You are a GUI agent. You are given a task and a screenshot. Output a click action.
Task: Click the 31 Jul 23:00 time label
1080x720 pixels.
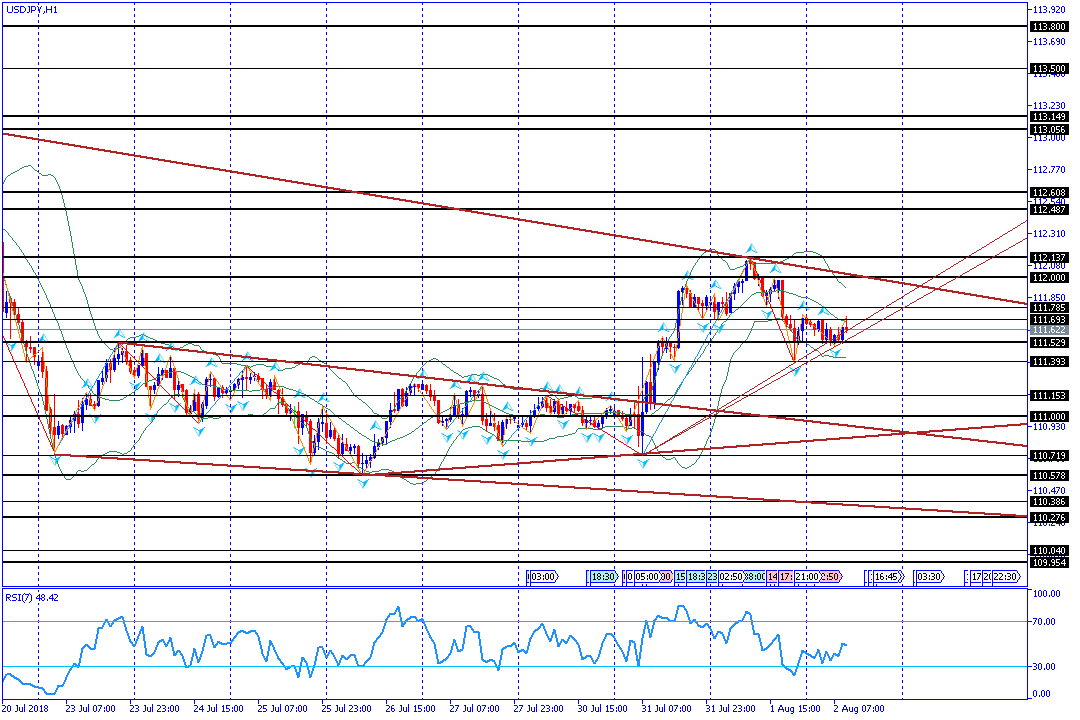click(731, 708)
